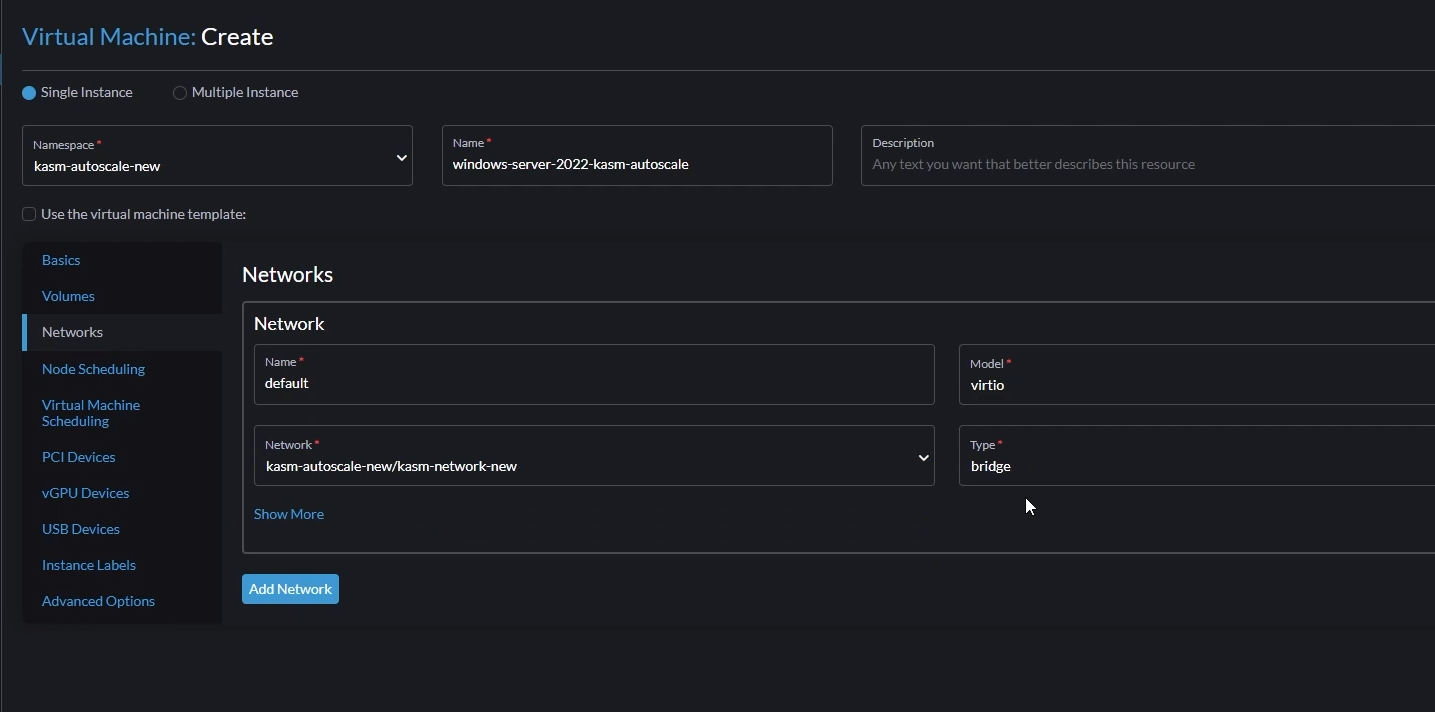This screenshot has height=712, width=1435.
Task: Open the USB Devices panel
Action: click(80, 528)
